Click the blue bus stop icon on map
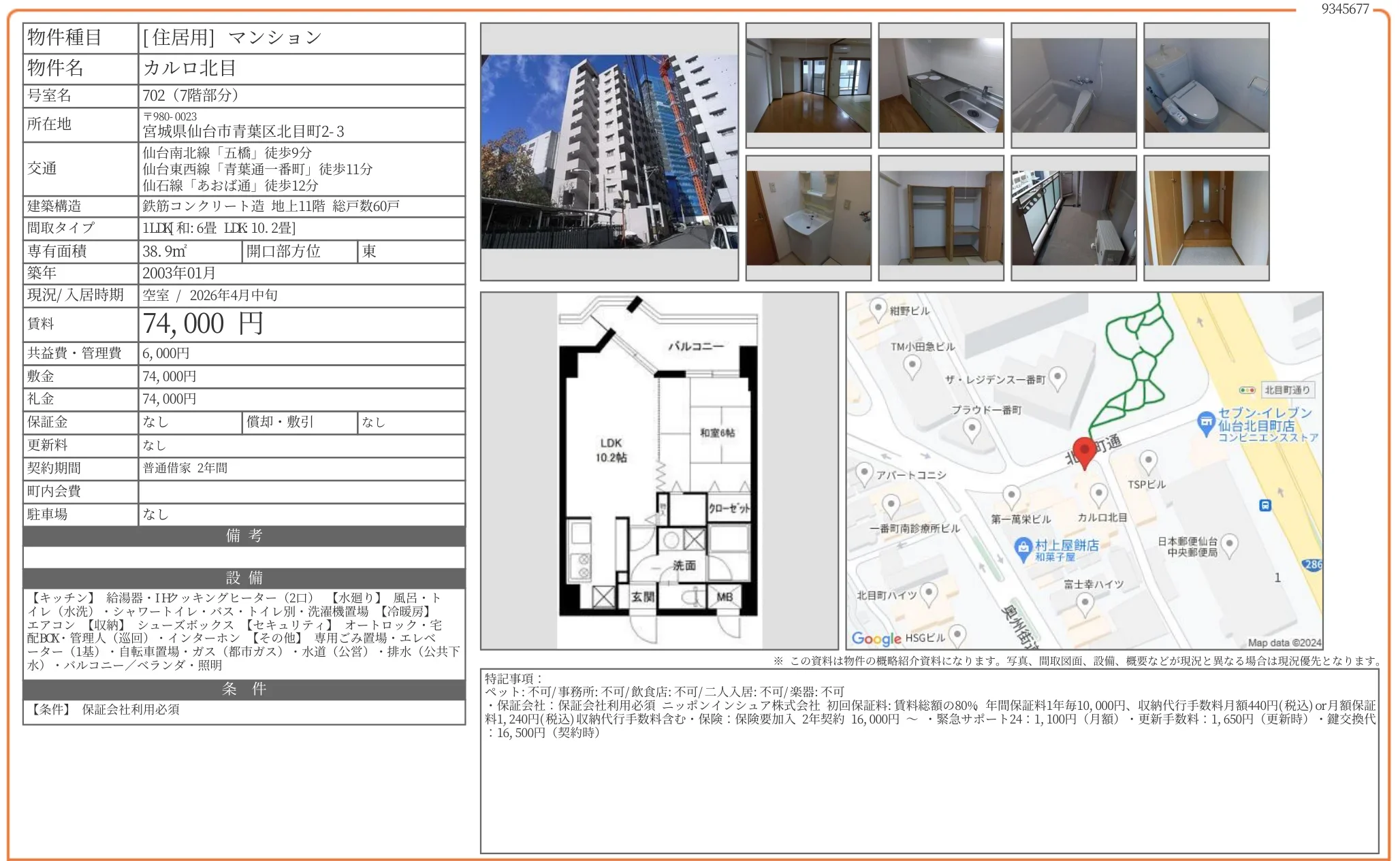The height and width of the screenshot is (861, 1400). pos(1264,505)
